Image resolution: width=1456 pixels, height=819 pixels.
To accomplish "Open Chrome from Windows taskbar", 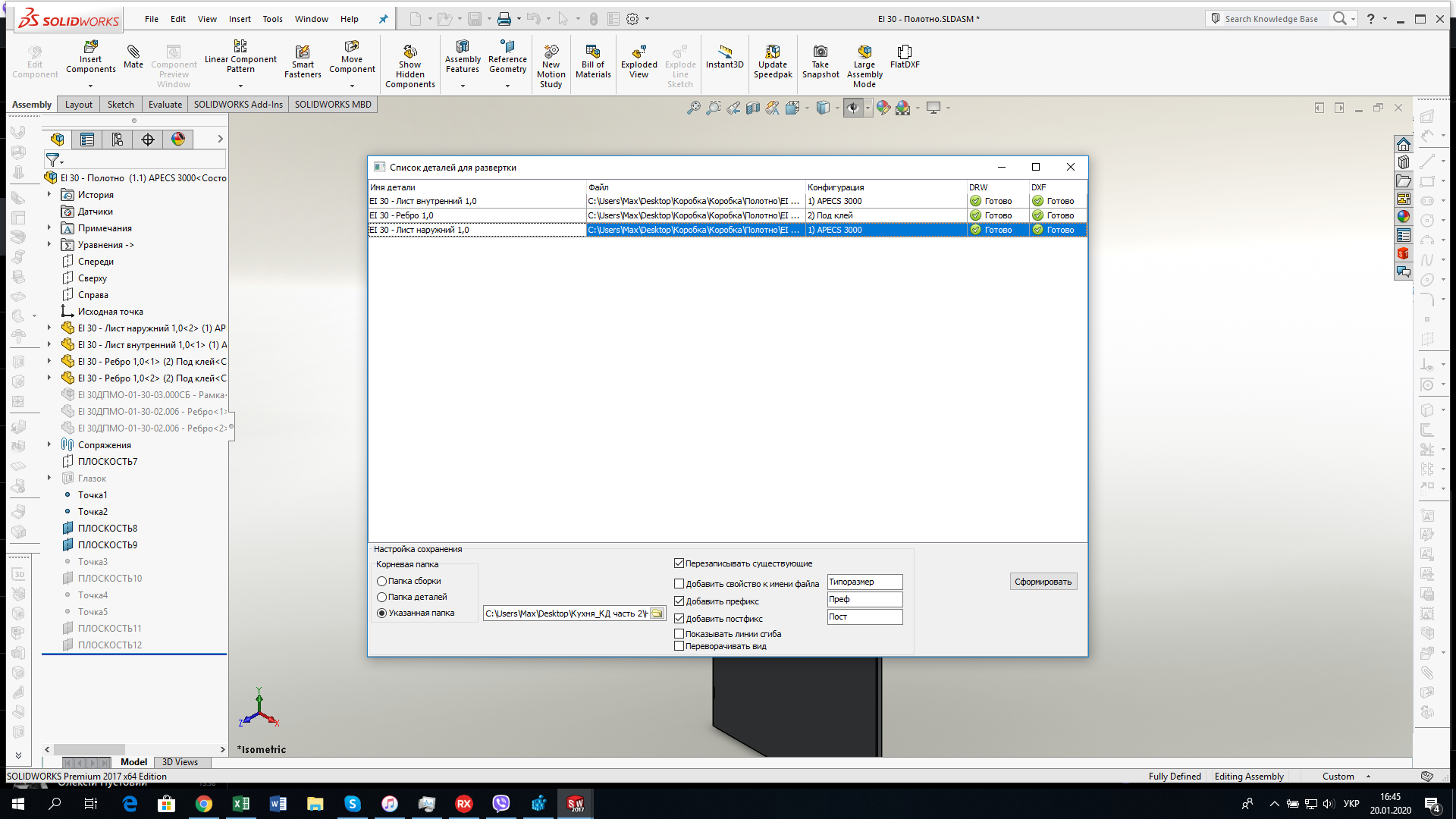I will 204,804.
